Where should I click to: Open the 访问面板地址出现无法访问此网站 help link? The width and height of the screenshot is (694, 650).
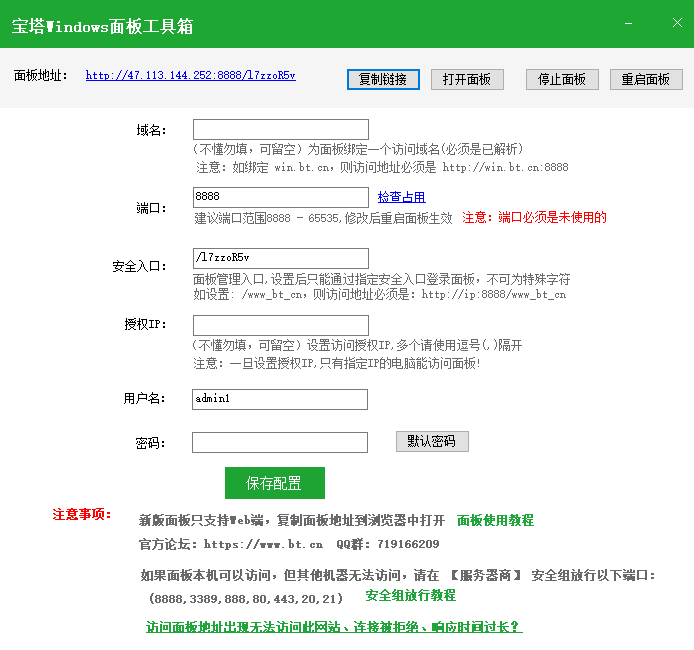334,627
